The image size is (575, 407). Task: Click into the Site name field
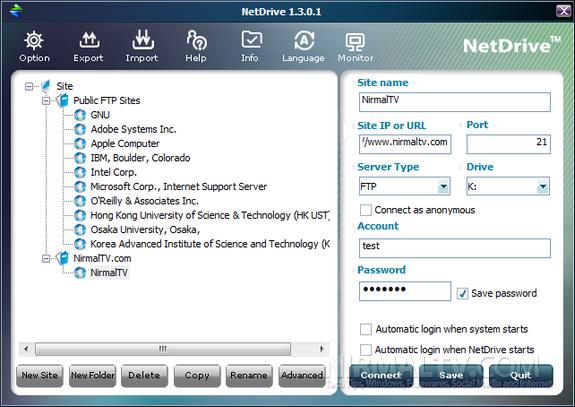[x=455, y=102]
